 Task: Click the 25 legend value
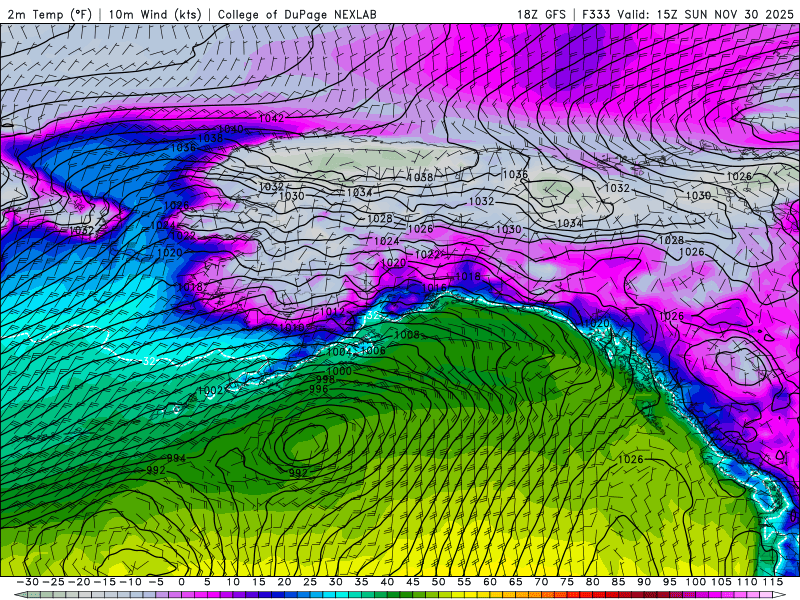310,582
